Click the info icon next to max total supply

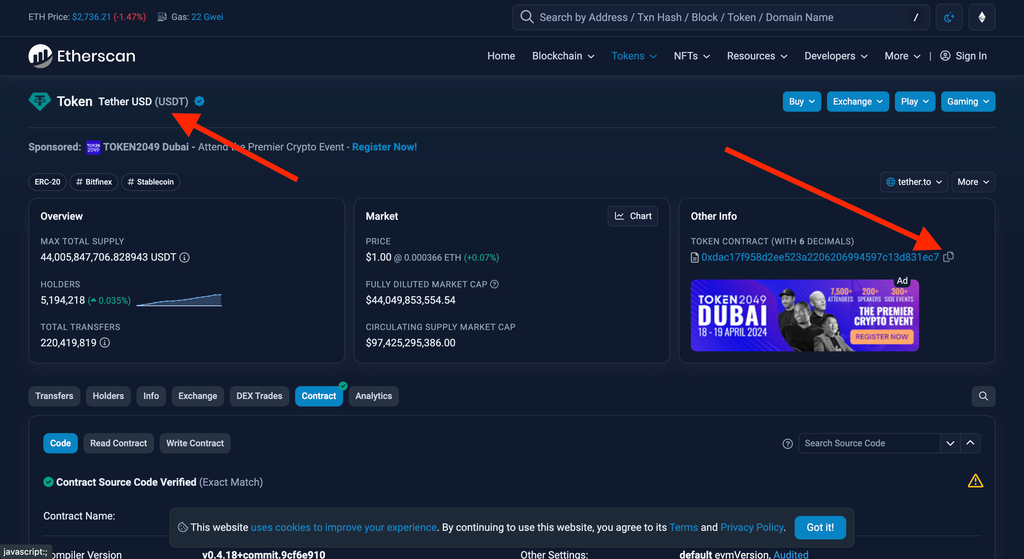(x=184, y=257)
